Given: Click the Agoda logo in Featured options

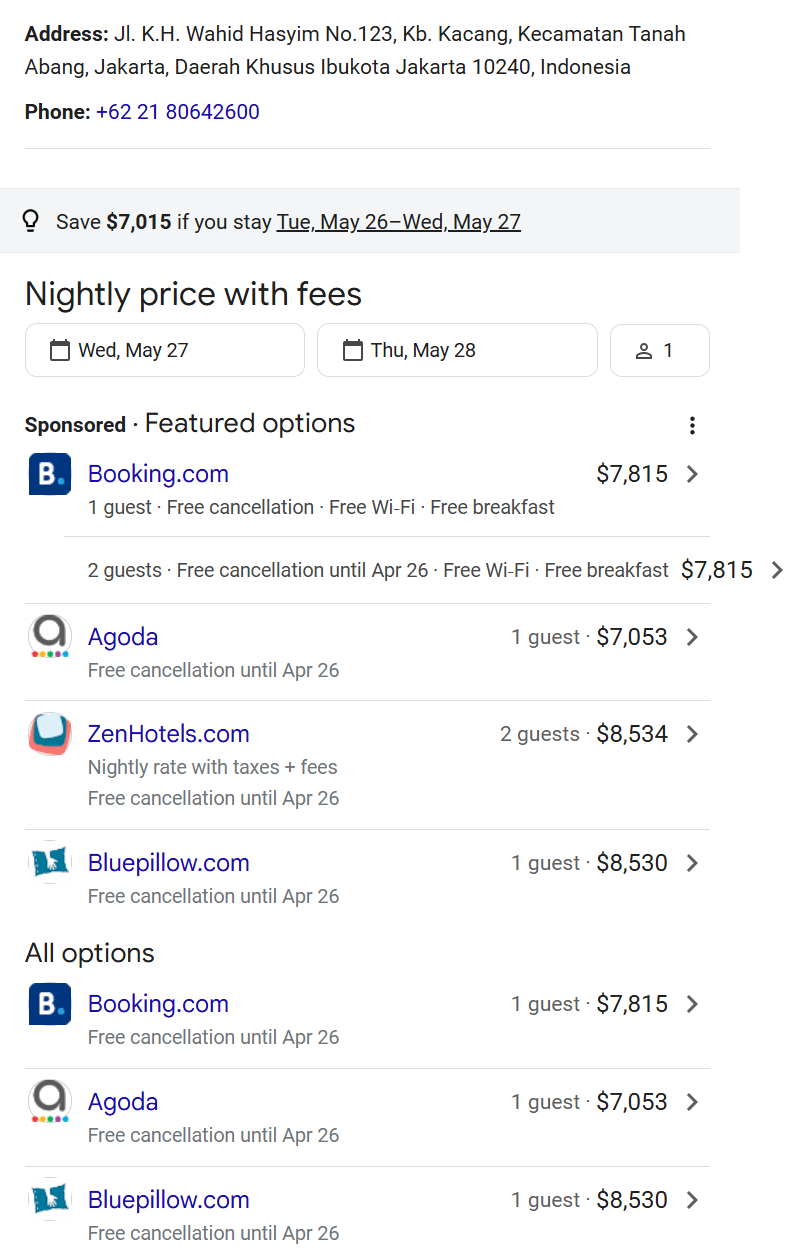Looking at the screenshot, I should 49,637.
